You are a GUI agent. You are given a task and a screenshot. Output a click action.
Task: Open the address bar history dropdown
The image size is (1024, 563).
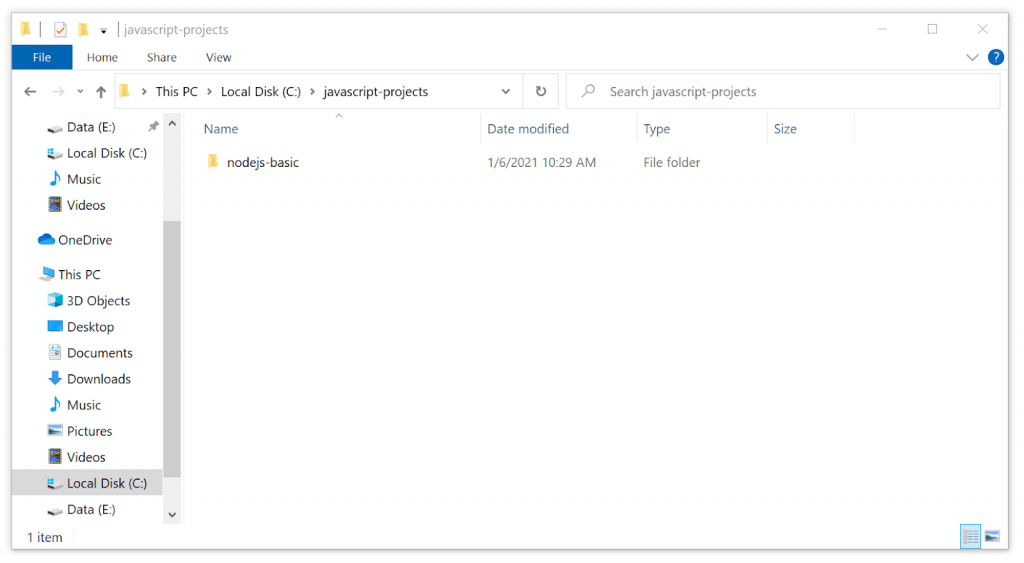[506, 91]
